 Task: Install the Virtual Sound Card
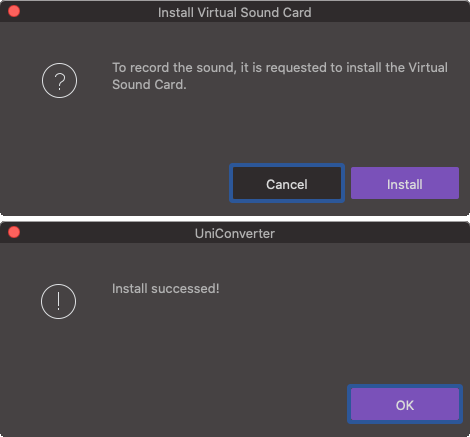click(x=405, y=183)
